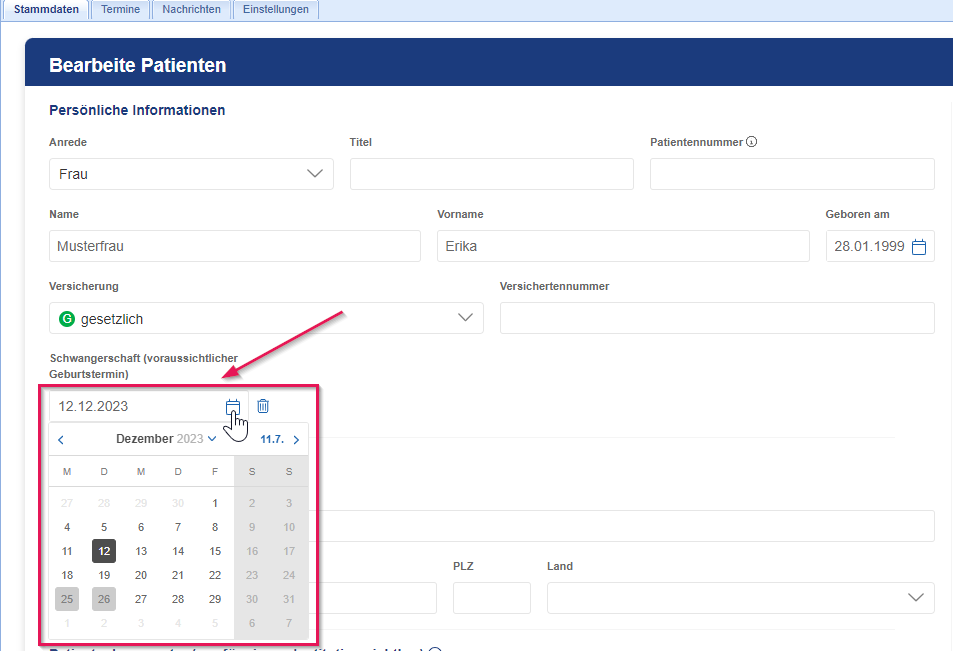Go to the Einstellungen tab
Viewport: 953px width, 651px height.
pyautogui.click(x=275, y=9)
